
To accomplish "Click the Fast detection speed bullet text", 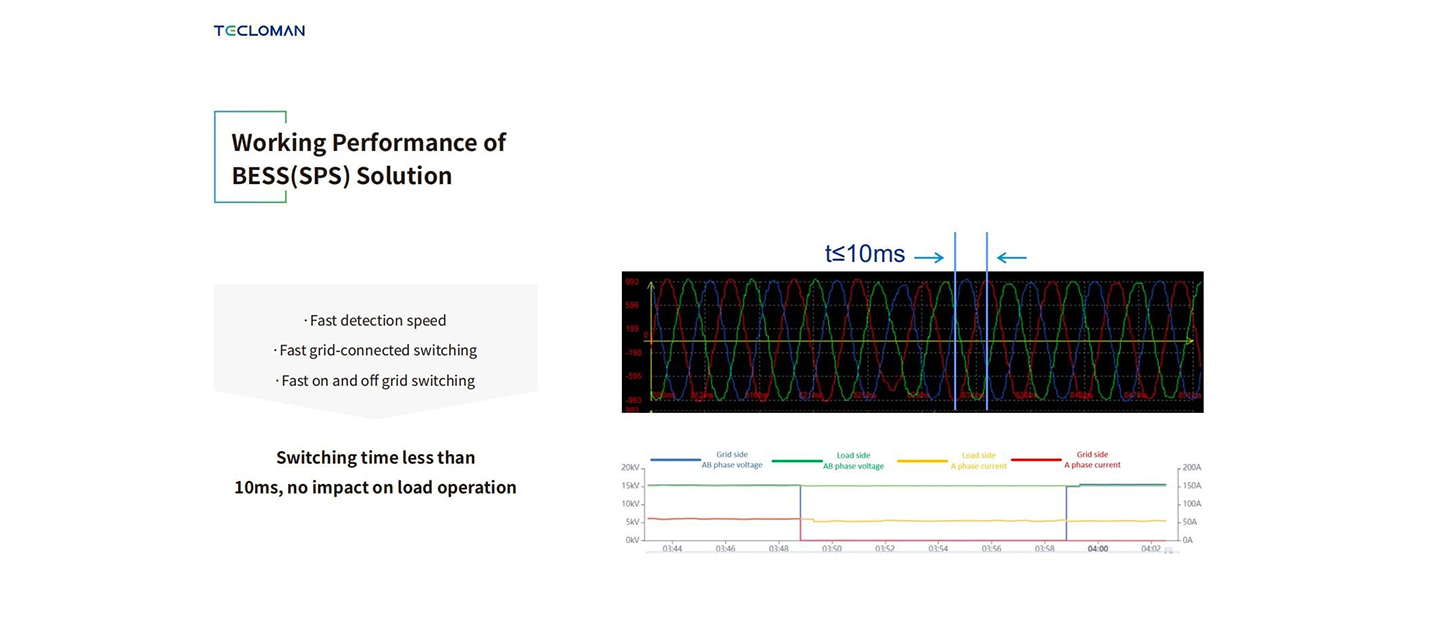I will tap(376, 320).
